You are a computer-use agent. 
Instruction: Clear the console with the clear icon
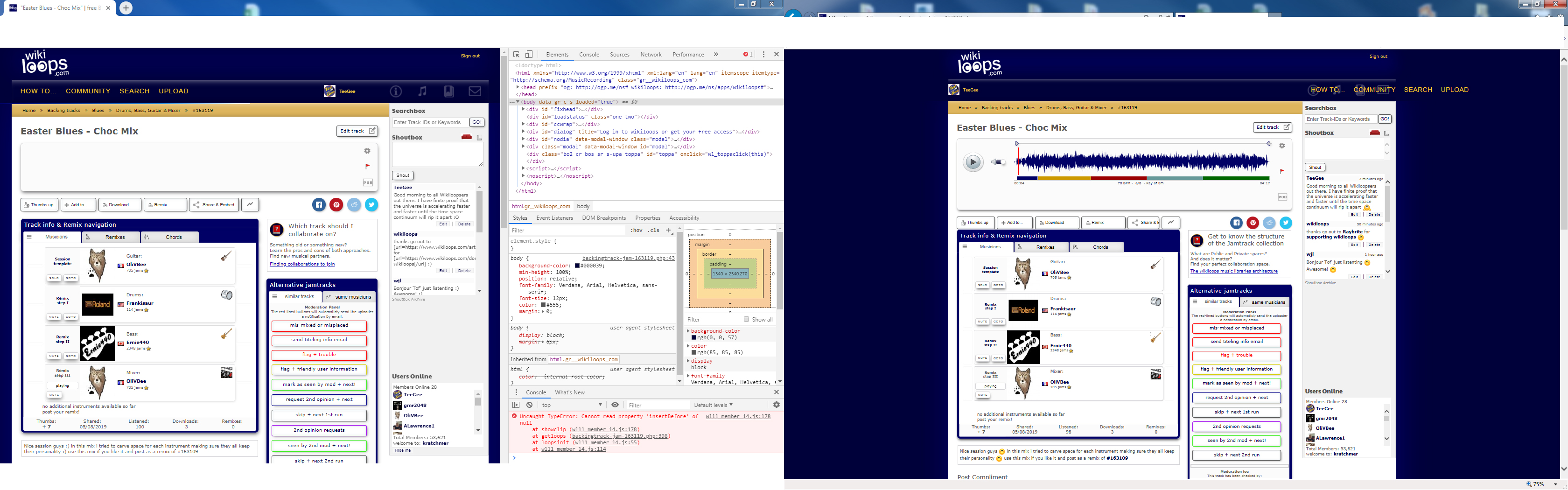pyautogui.click(x=530, y=405)
